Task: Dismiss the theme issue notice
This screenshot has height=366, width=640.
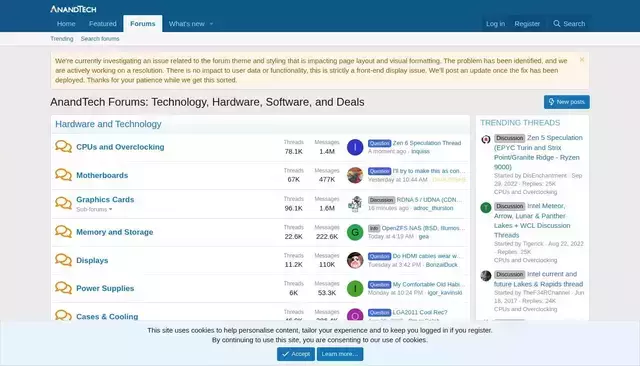Action: (x=582, y=60)
